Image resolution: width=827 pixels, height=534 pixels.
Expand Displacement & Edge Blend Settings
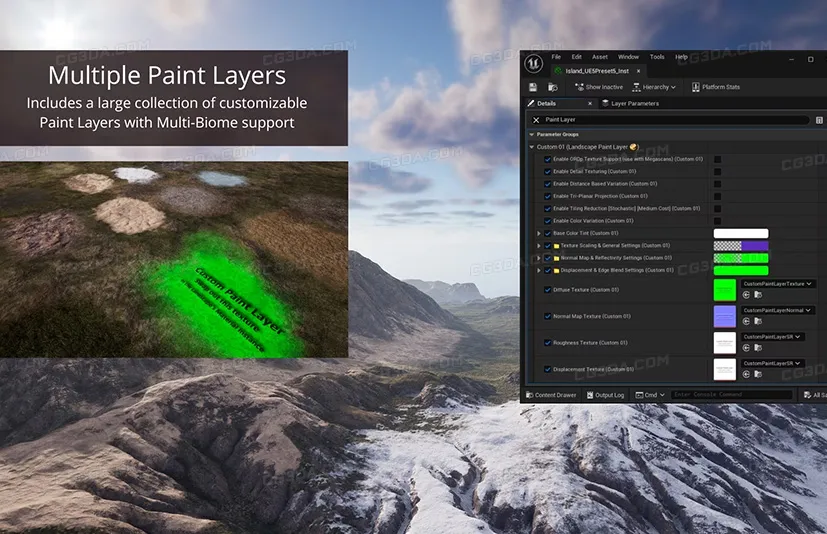click(x=538, y=271)
